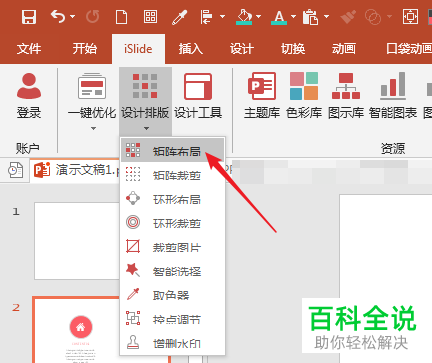
Task: Choose 矩阵布局 from the dropdown menu
Action: (172, 151)
